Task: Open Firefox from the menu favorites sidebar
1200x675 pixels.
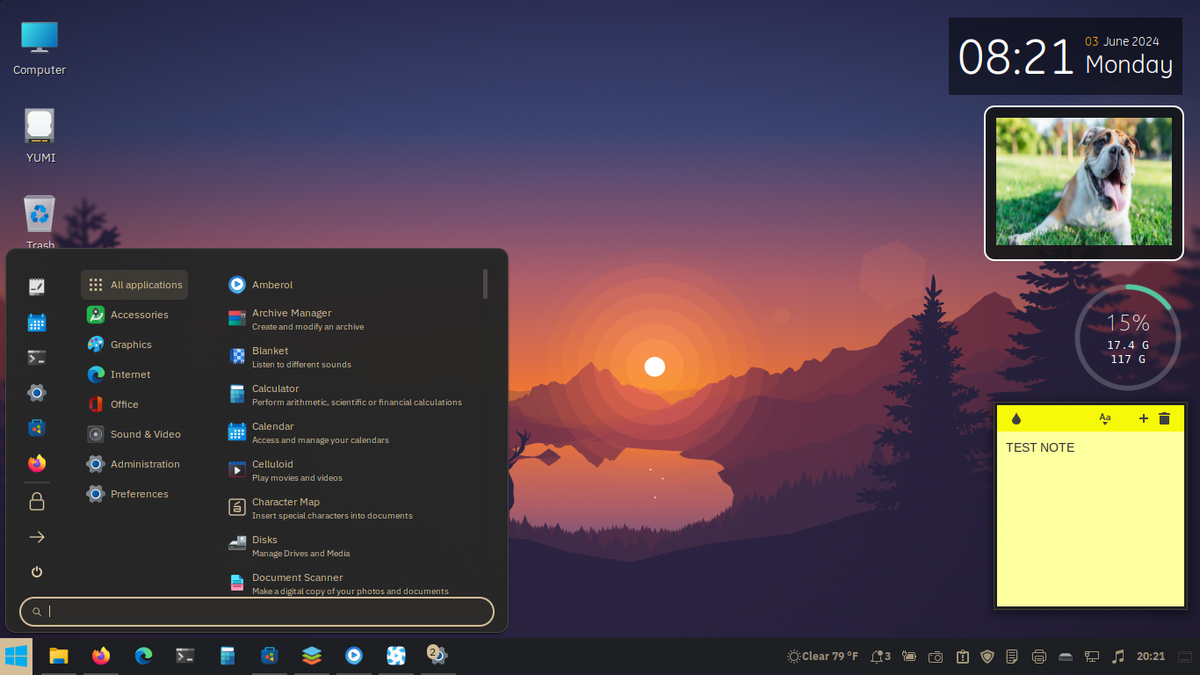Action: 37,464
